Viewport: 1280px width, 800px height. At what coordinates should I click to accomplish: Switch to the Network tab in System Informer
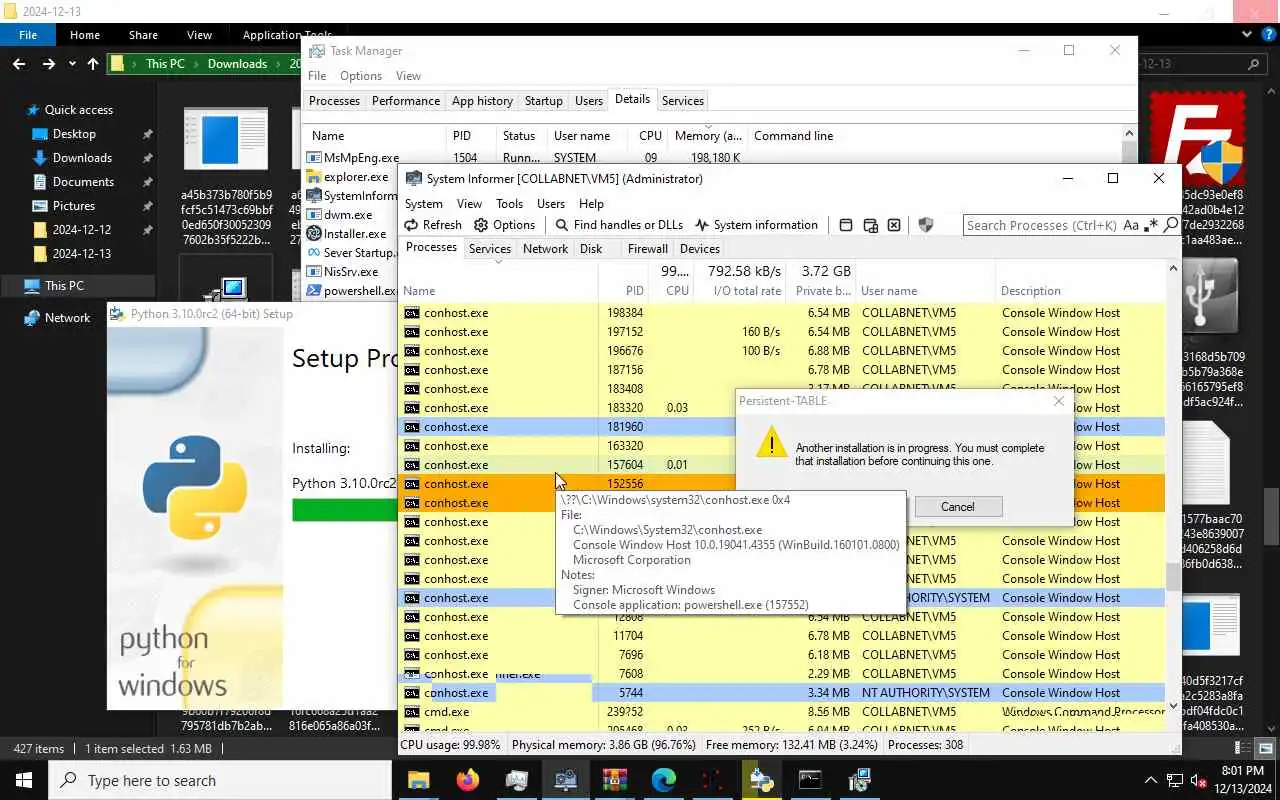(x=545, y=249)
